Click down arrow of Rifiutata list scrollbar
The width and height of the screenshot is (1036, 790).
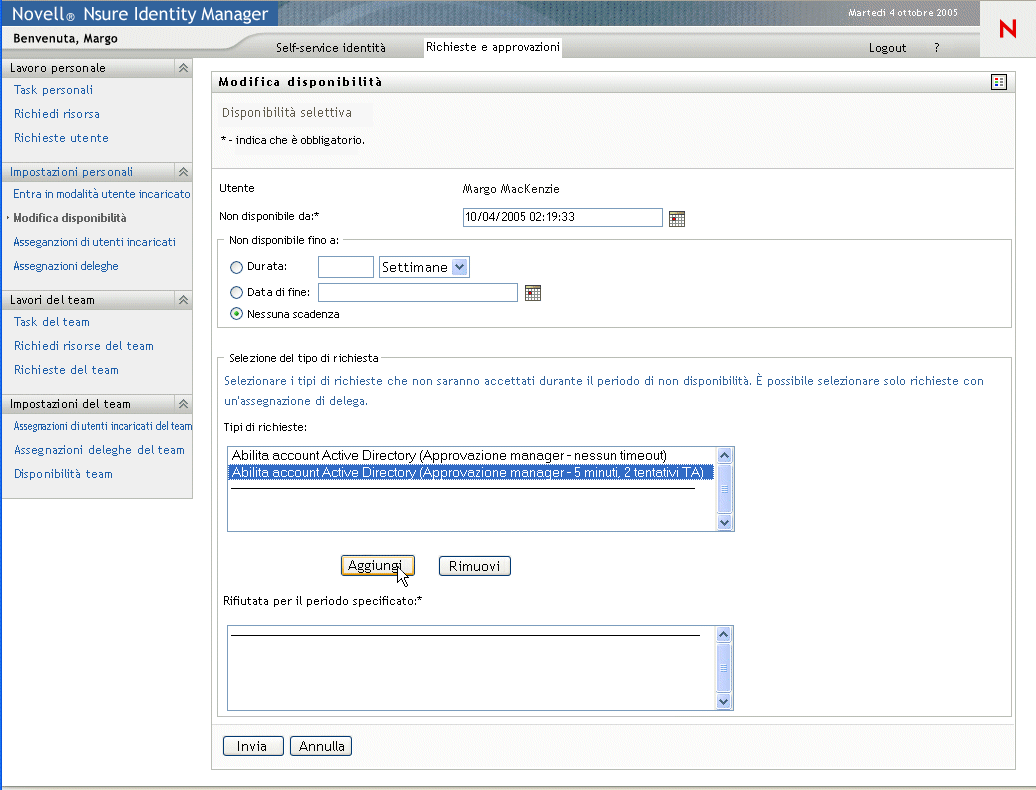723,701
